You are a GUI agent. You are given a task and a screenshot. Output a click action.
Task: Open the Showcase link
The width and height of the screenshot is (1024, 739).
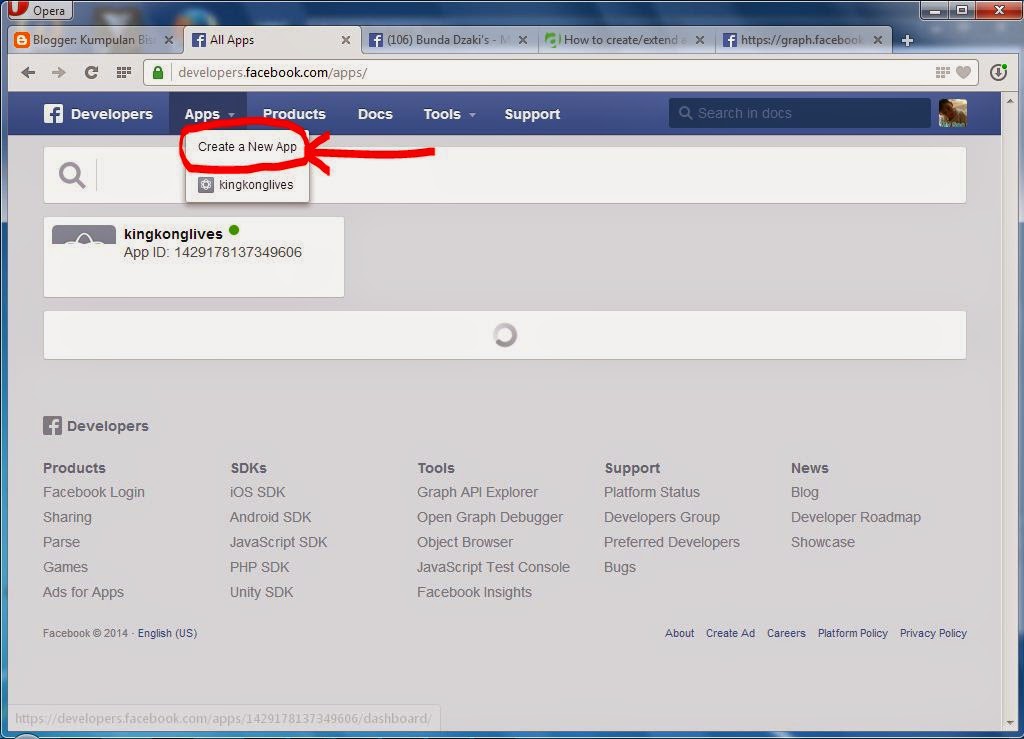pyautogui.click(x=823, y=542)
